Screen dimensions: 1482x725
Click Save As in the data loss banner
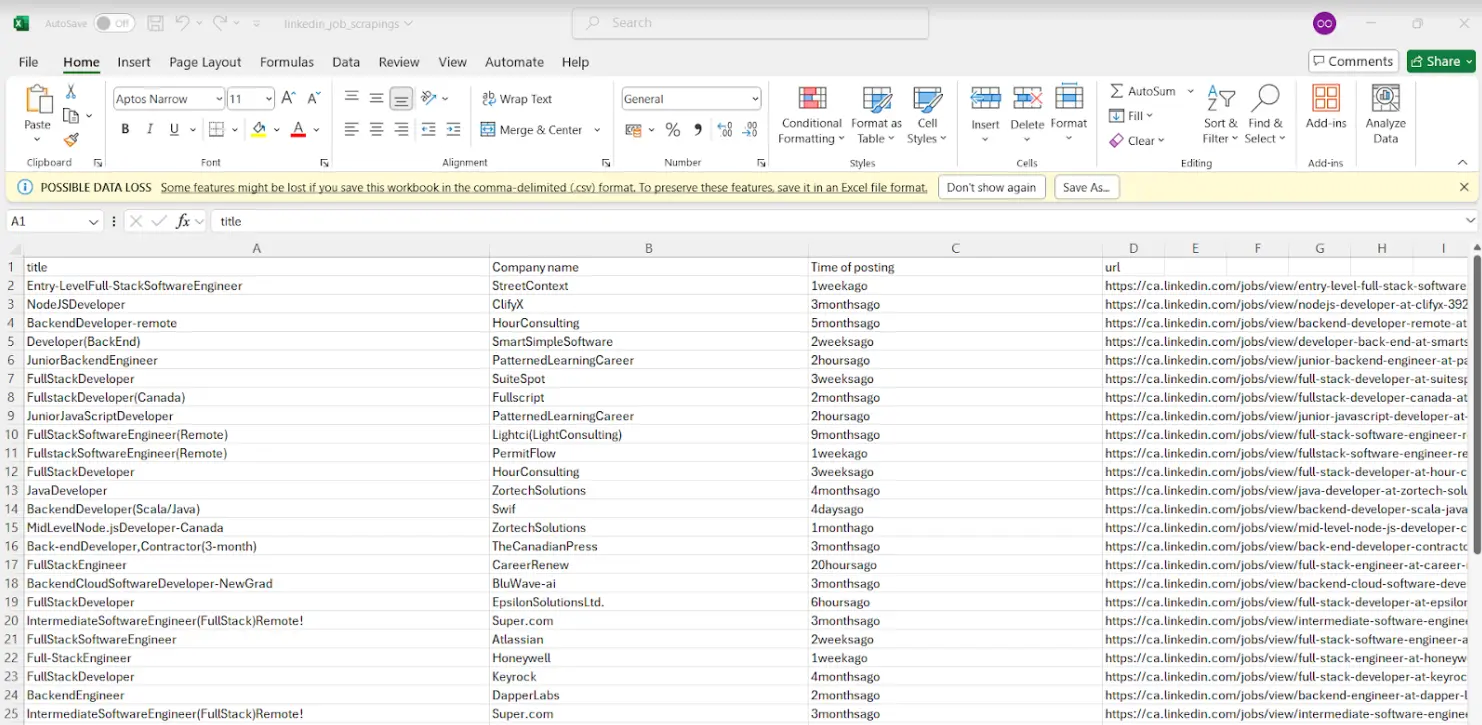point(1087,186)
